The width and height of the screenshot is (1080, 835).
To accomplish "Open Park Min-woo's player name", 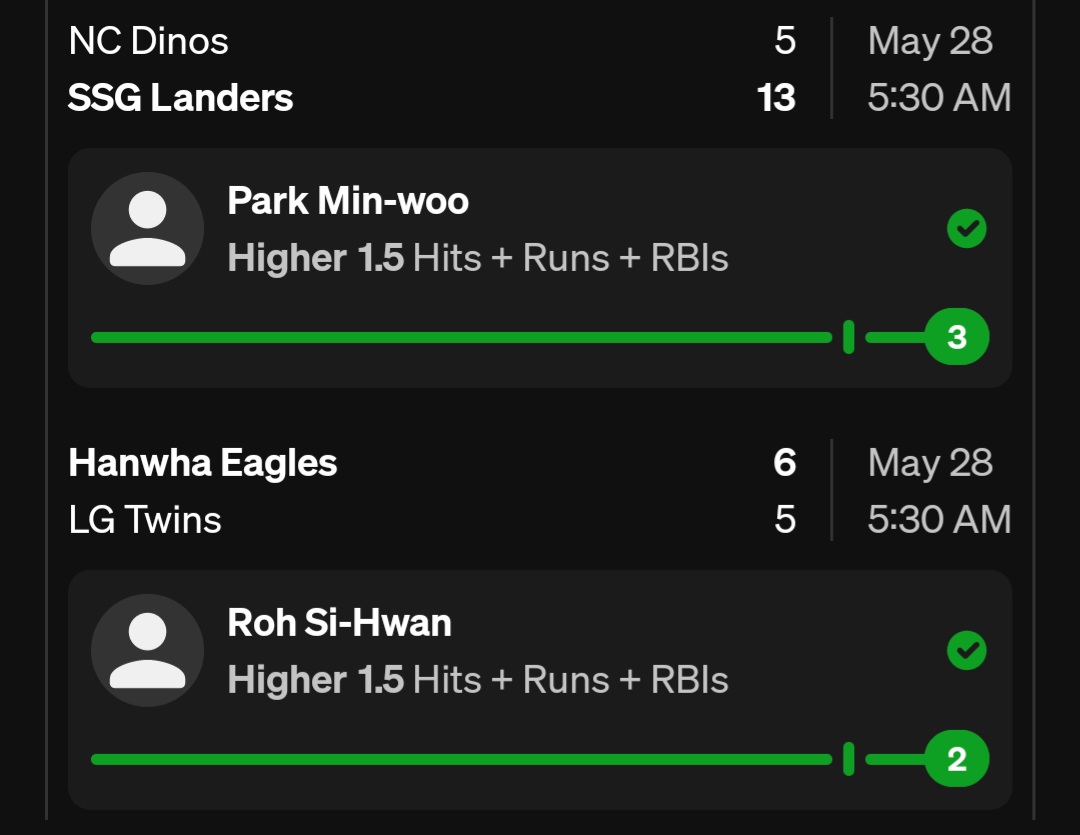I will tap(348, 201).
